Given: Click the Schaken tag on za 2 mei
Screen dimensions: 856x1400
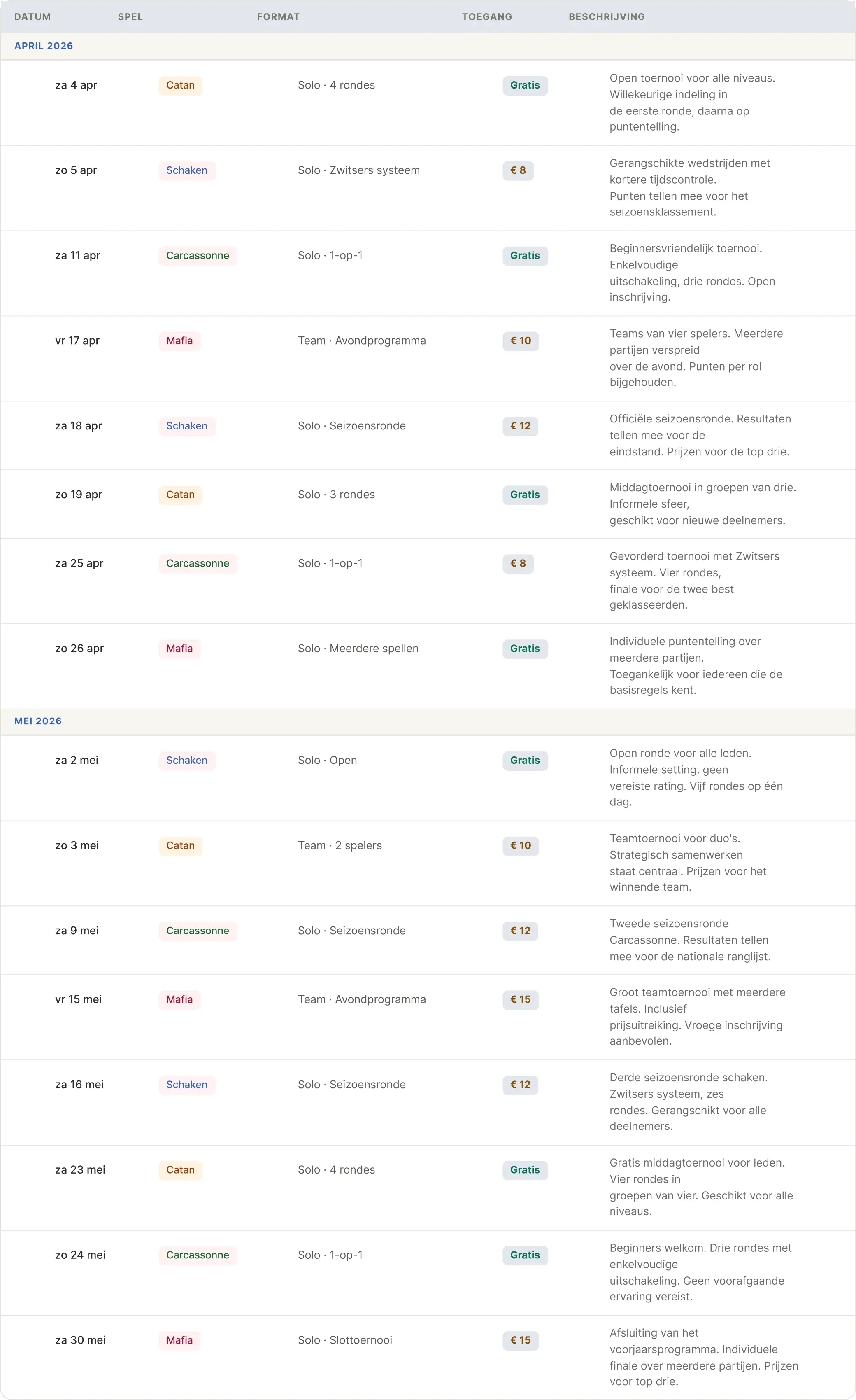Looking at the screenshot, I should pyautogui.click(x=186, y=760).
